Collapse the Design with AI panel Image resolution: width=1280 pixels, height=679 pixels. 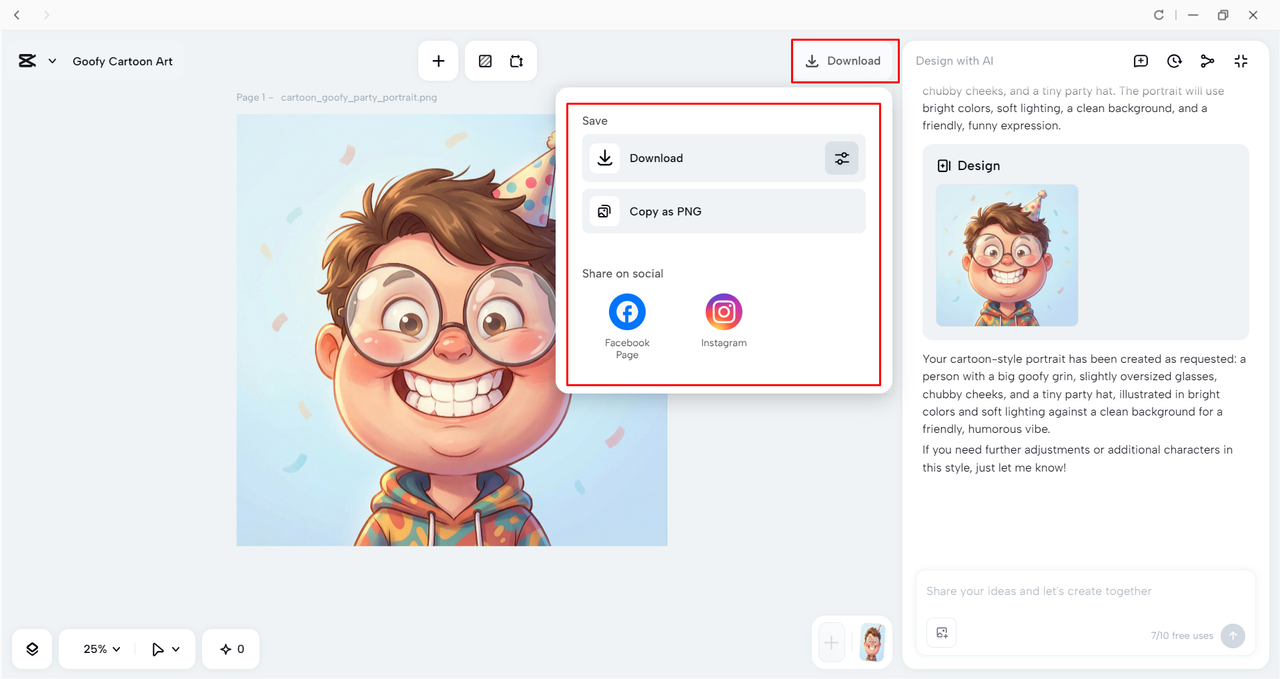(1241, 61)
